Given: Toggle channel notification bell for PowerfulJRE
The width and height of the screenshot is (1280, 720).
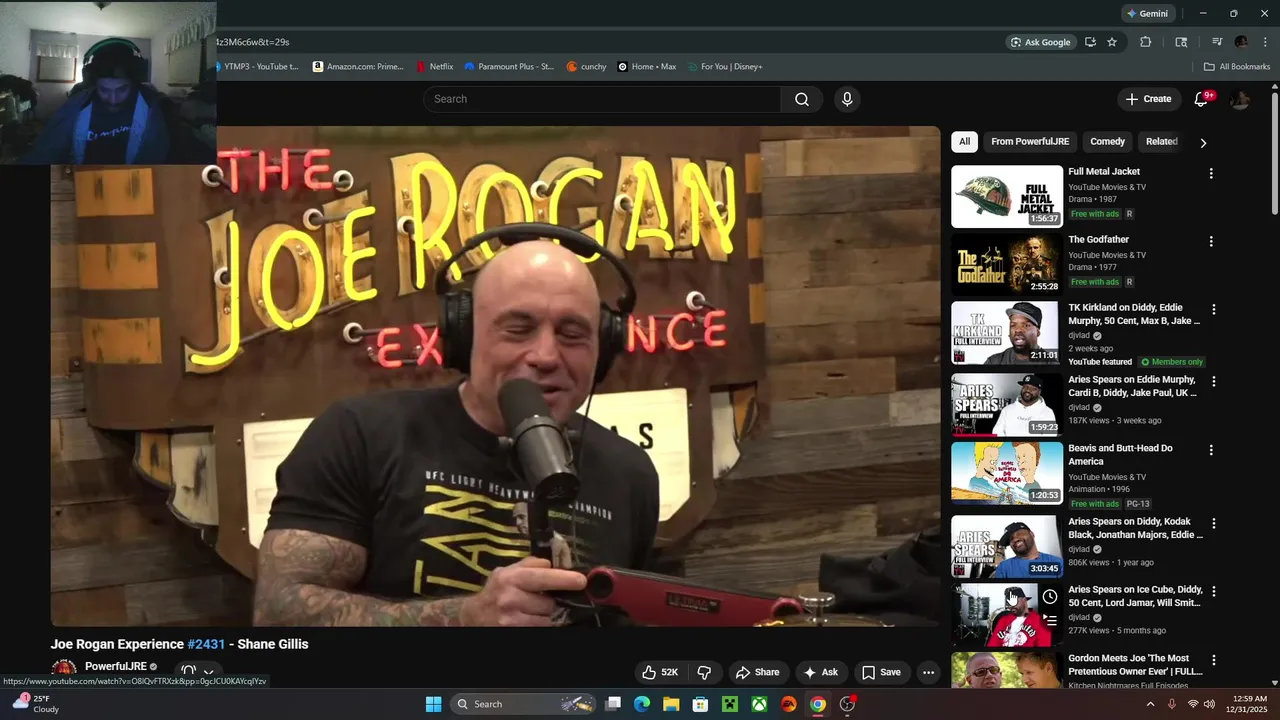Looking at the screenshot, I should tap(188, 672).
